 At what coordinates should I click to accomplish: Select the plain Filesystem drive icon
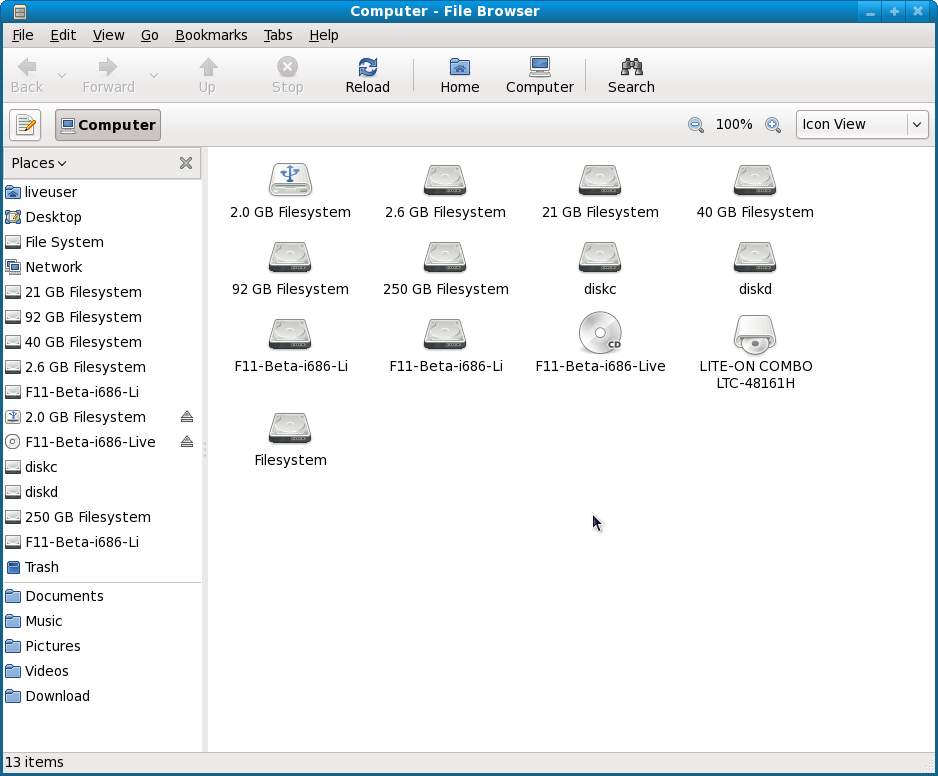[x=290, y=428]
